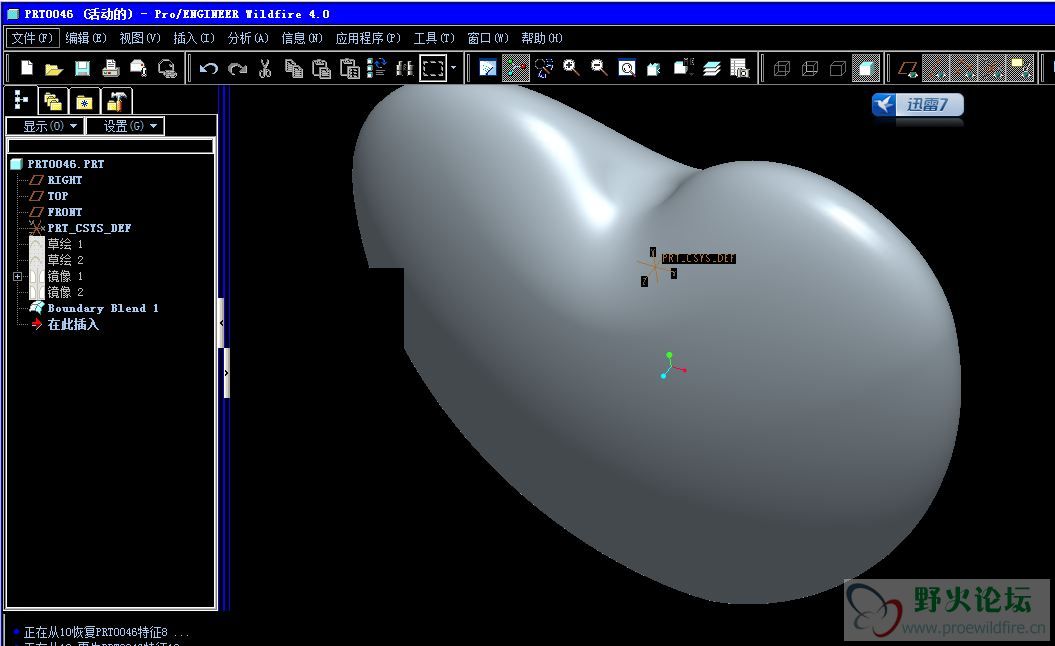Switch to the Folder Browser tab
This screenshot has height=646, width=1055.
pos(52,101)
